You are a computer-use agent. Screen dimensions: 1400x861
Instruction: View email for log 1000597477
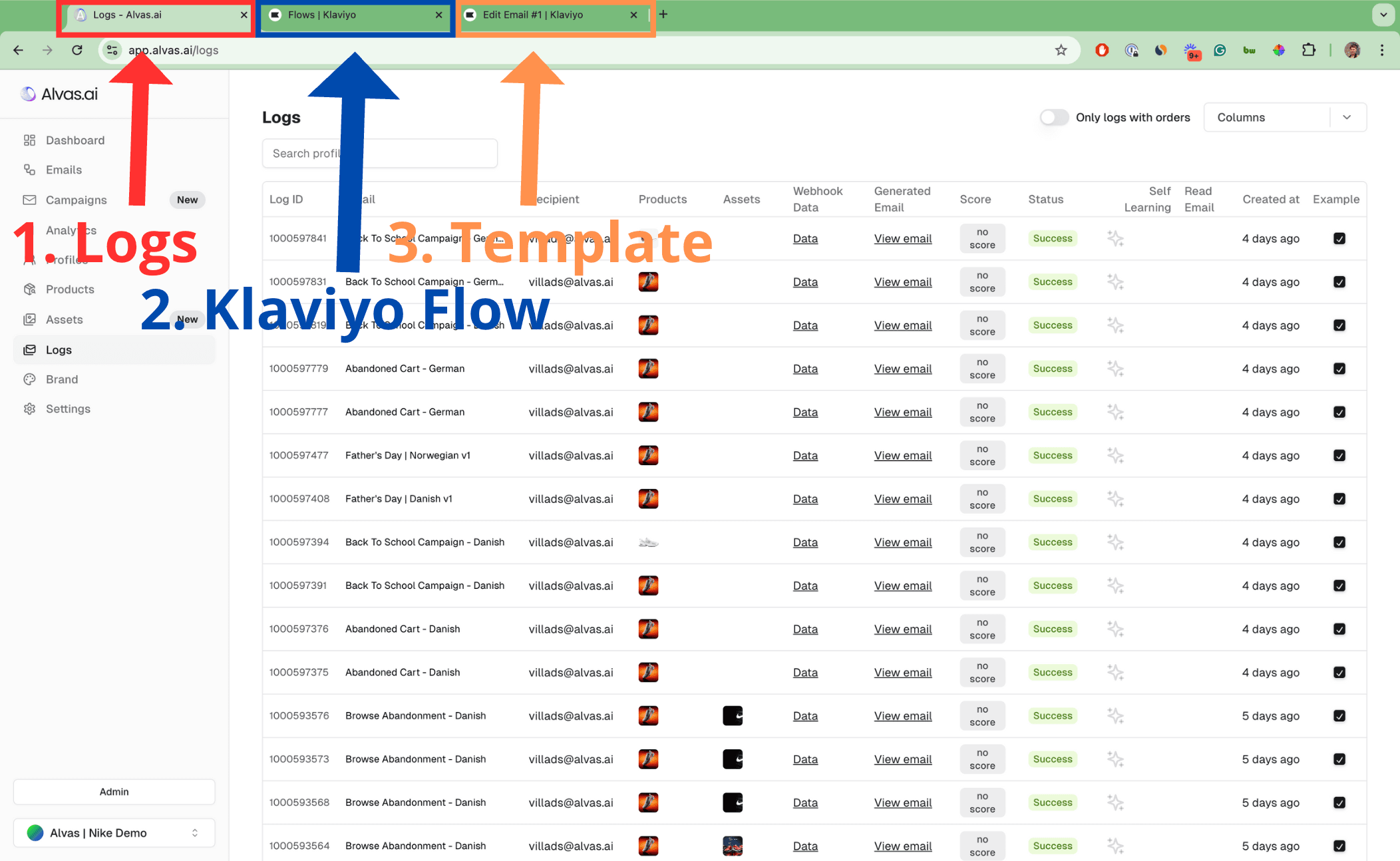click(x=903, y=456)
